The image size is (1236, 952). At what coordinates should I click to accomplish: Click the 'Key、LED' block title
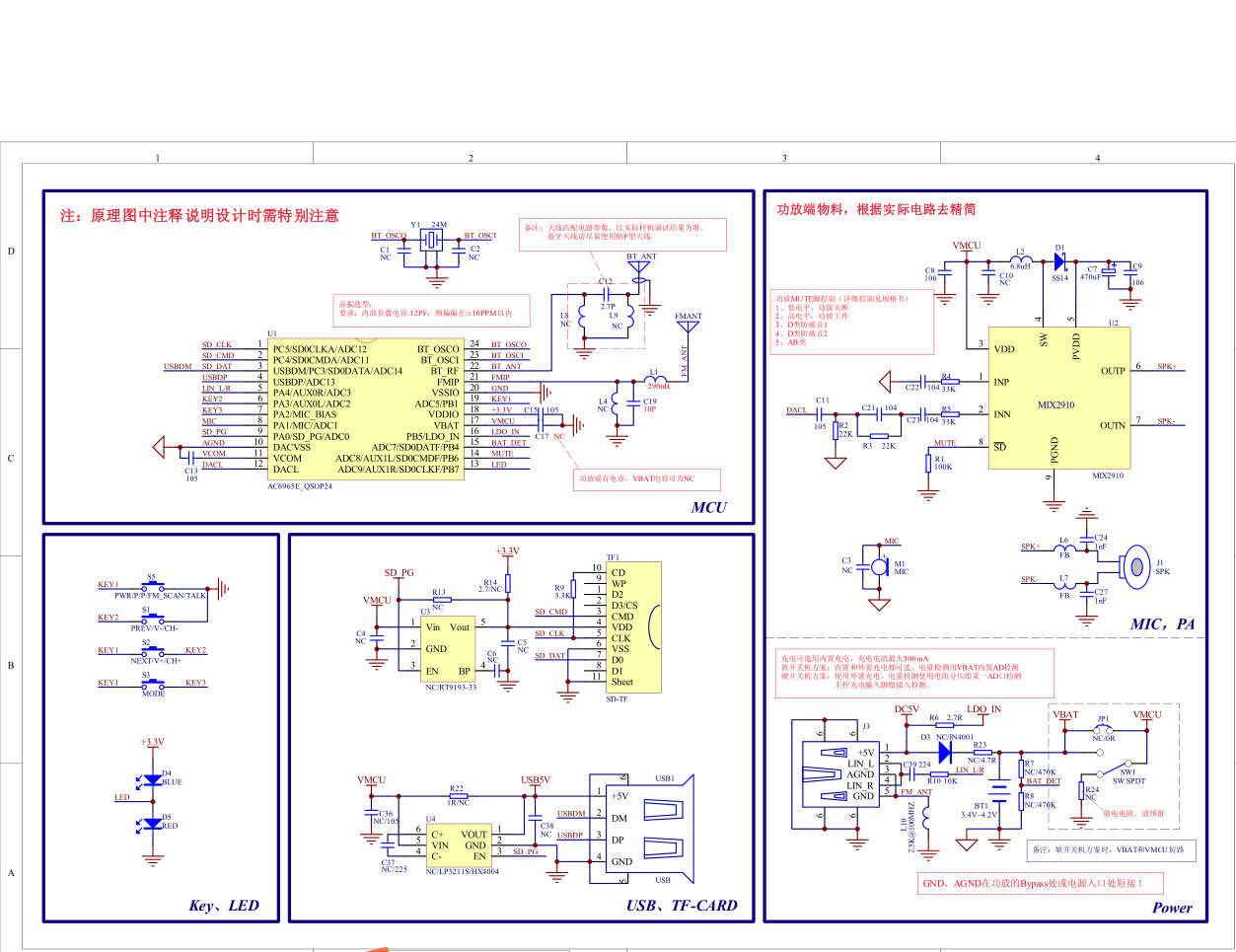(224, 906)
